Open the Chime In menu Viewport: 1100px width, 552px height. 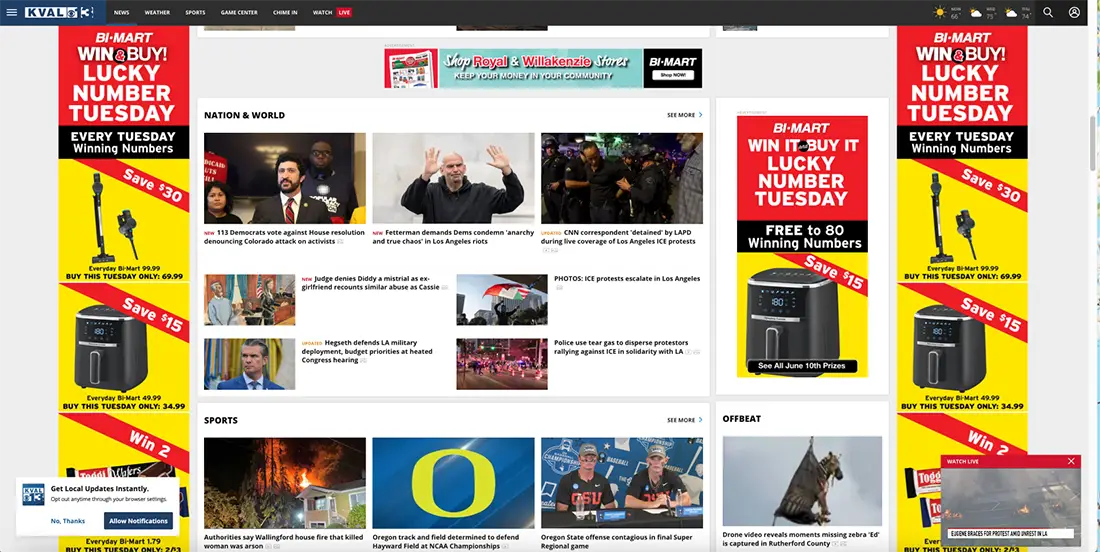[285, 13]
